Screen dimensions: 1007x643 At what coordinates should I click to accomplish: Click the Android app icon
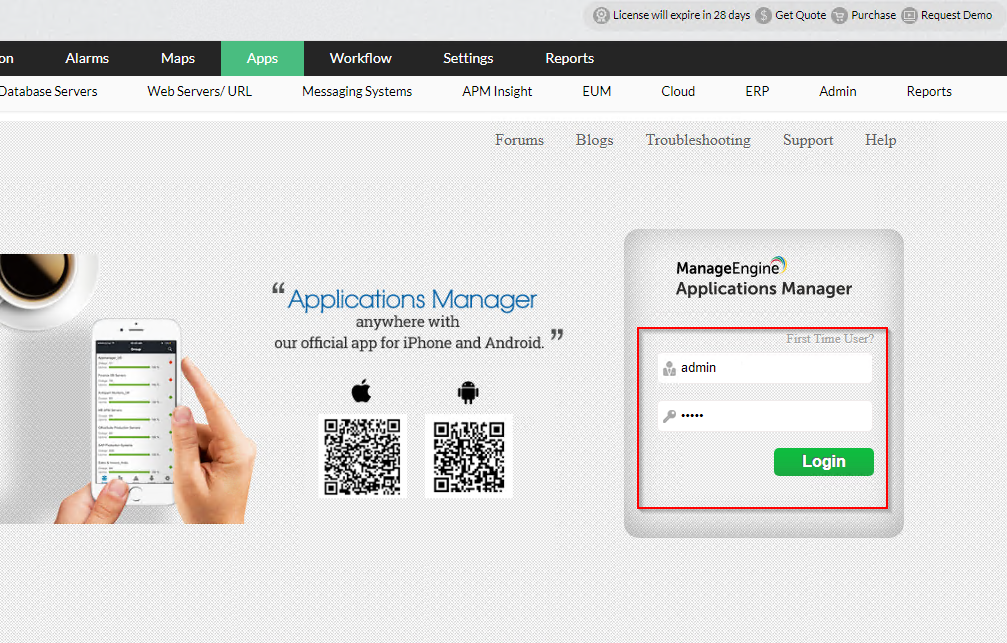[x=468, y=392]
